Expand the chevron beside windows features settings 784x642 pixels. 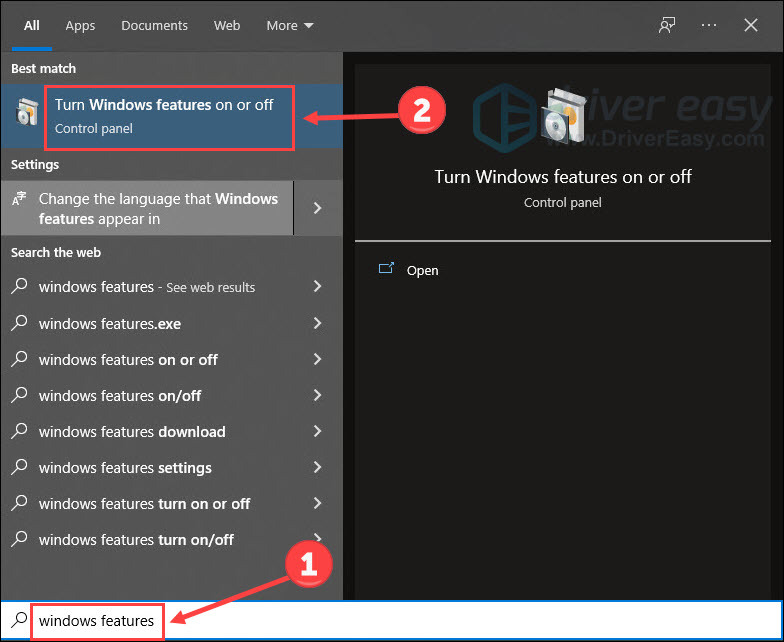coord(317,466)
